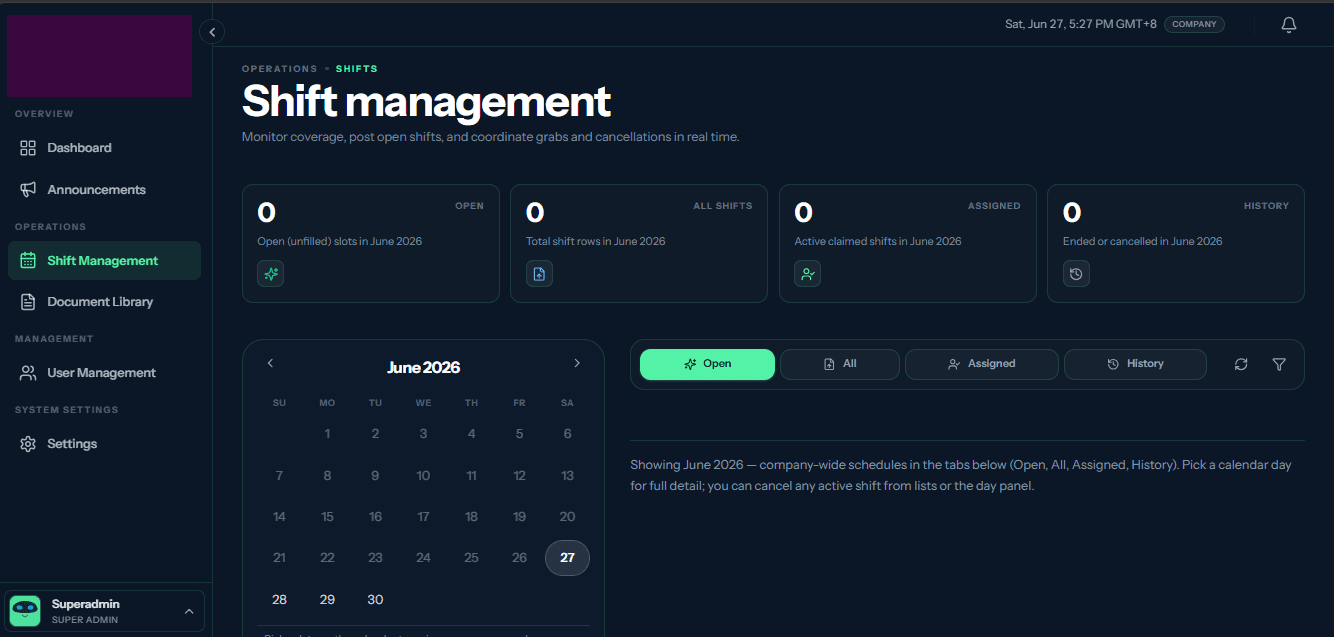Viewport: 1334px width, 637px height.
Task: Select June 24 on the calendar
Action: (x=423, y=558)
